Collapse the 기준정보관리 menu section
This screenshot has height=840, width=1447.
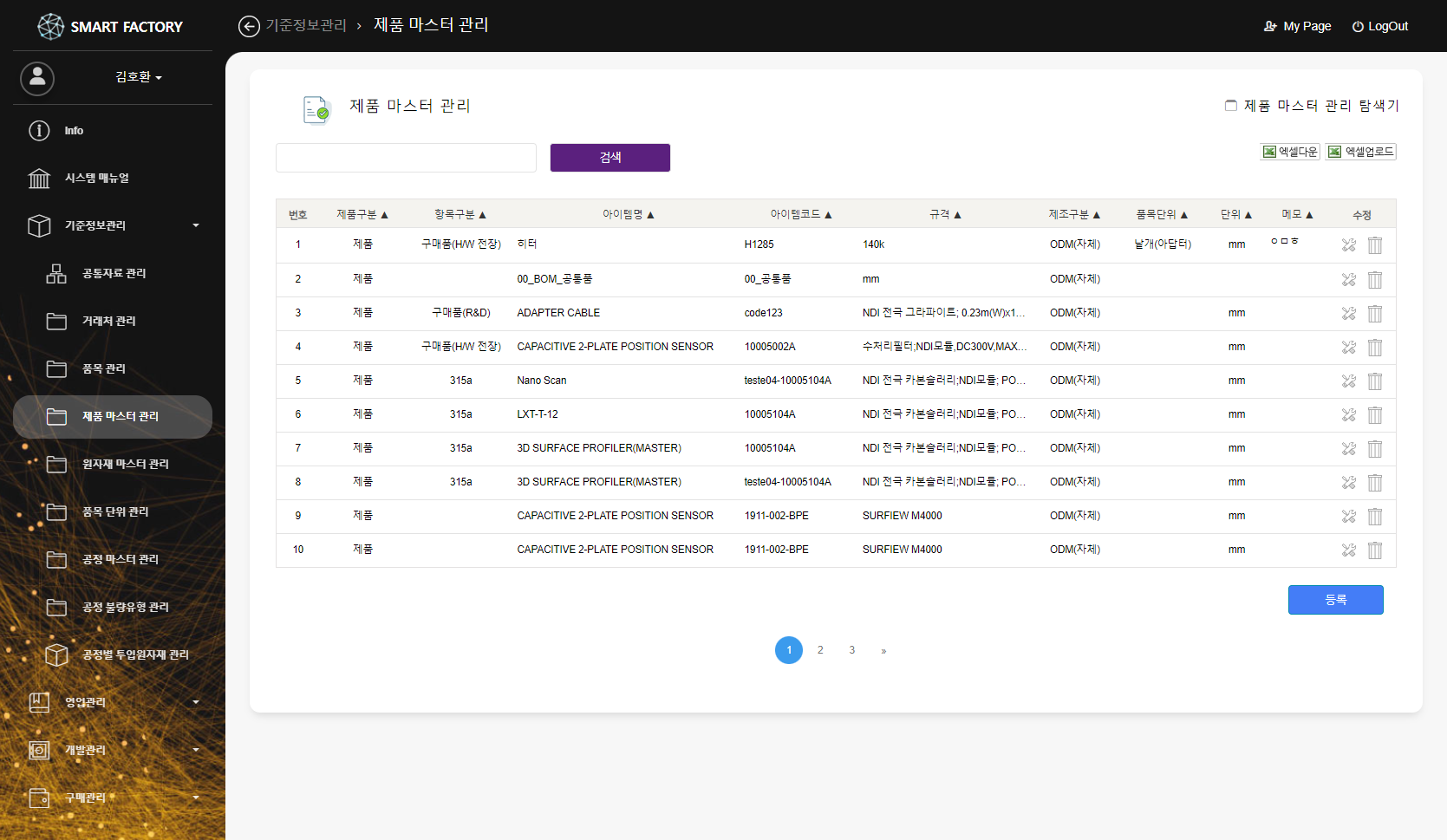113,225
